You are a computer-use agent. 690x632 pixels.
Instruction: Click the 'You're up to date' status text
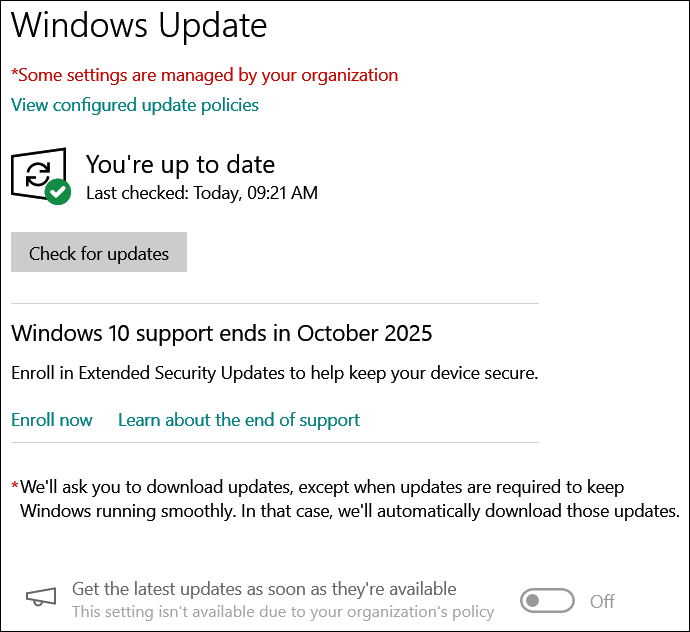click(180, 165)
